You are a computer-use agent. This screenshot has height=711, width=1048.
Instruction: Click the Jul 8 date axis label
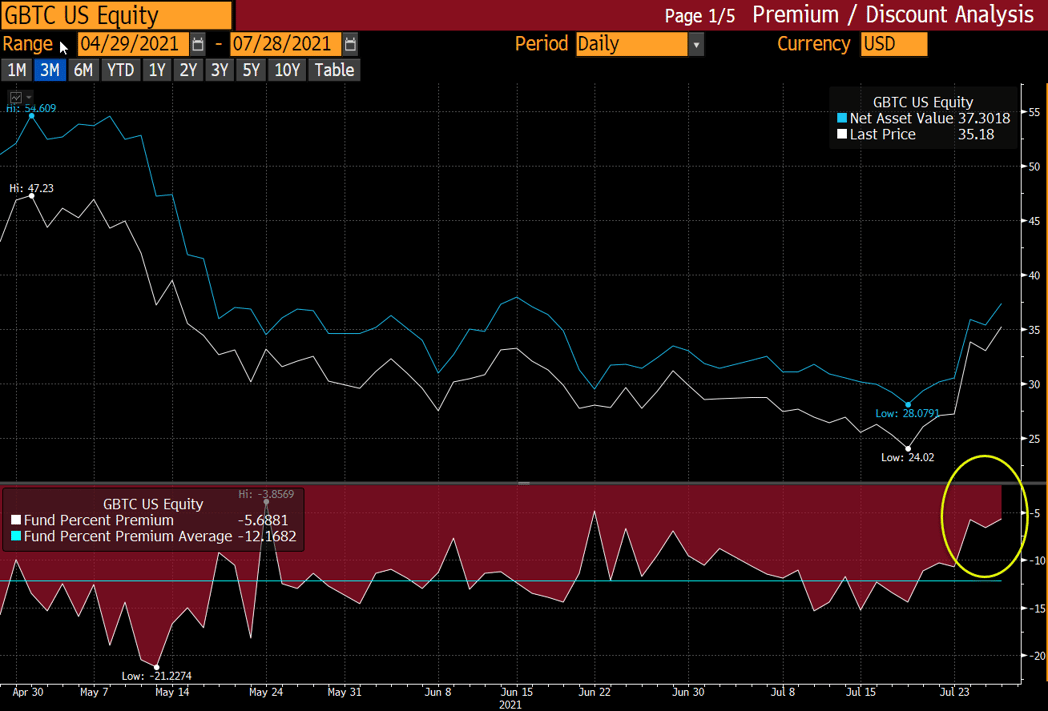[x=783, y=692]
